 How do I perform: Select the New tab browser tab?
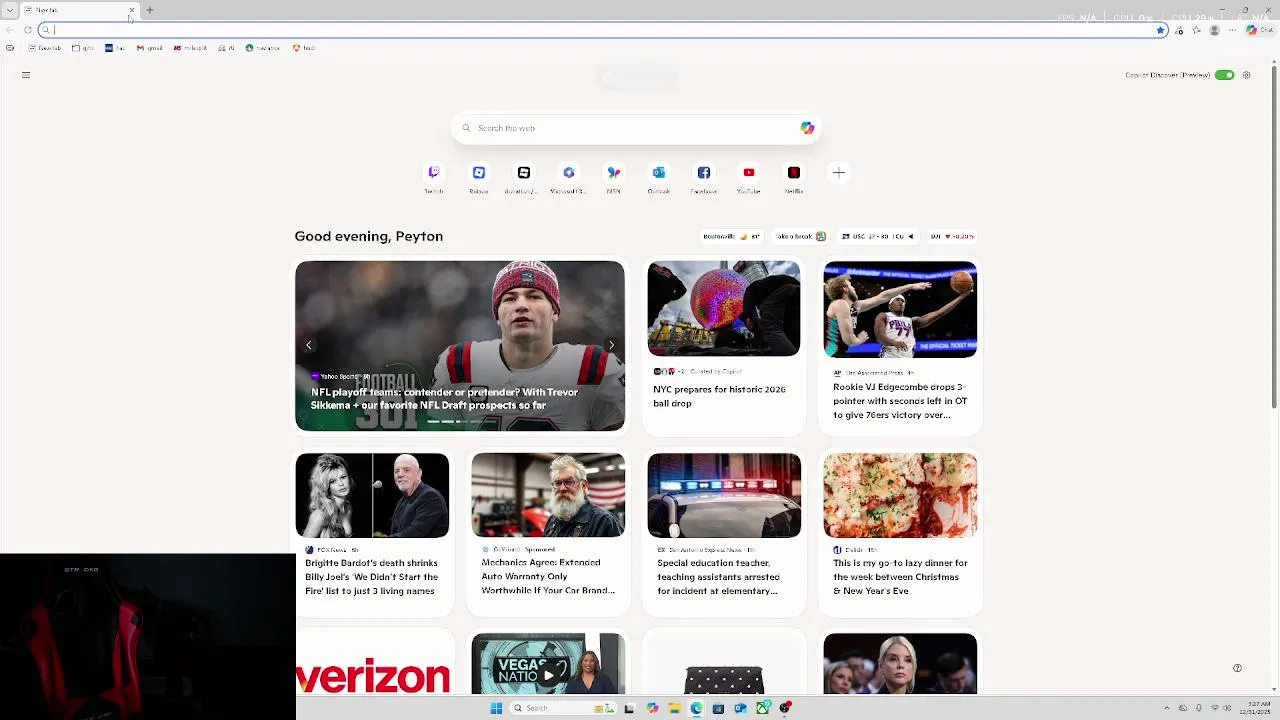click(78, 10)
